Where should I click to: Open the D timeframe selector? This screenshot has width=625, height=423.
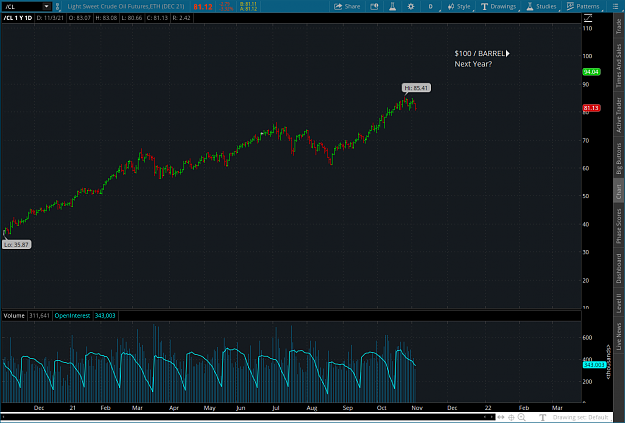point(430,6)
